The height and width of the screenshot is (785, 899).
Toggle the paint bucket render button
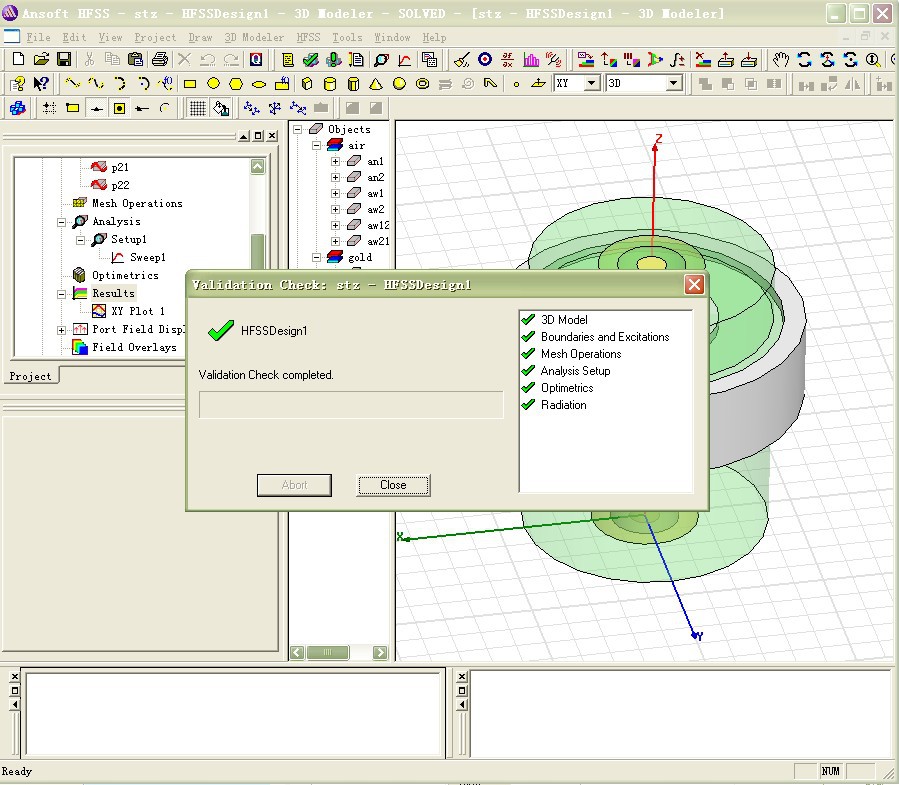(221, 108)
